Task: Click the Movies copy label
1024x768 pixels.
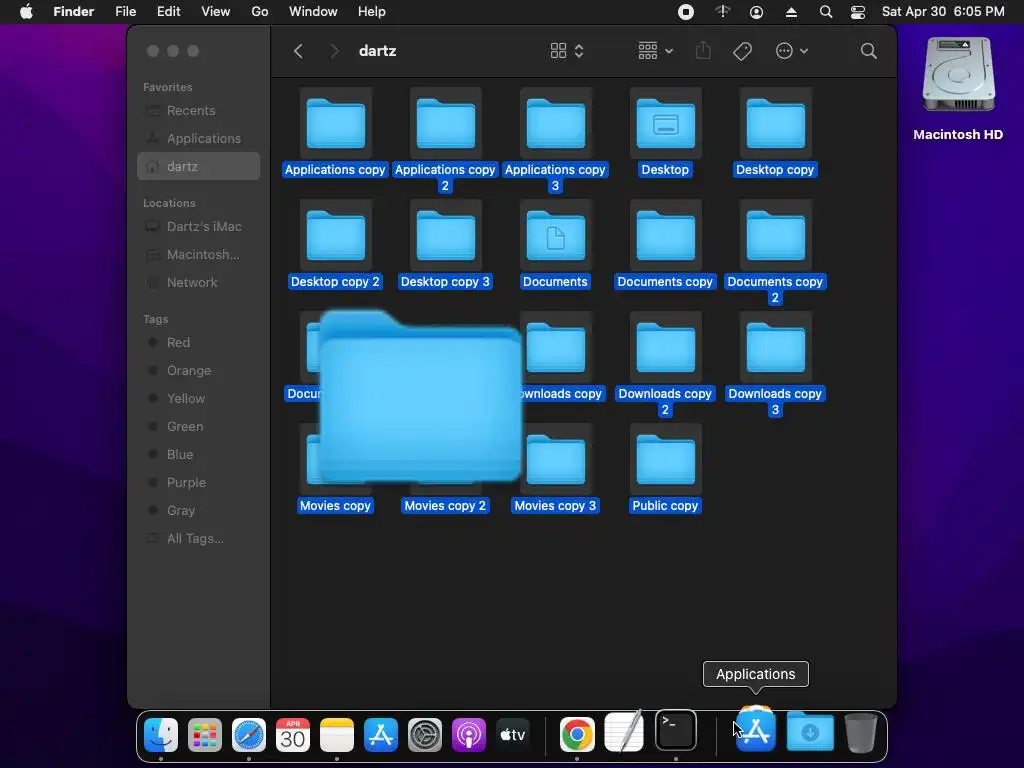Action: pos(336,505)
